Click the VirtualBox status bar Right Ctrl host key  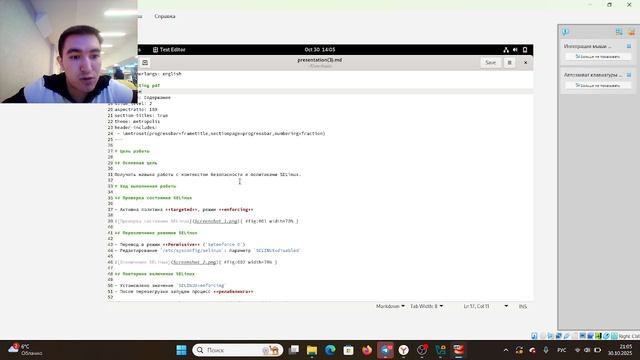[629, 336]
